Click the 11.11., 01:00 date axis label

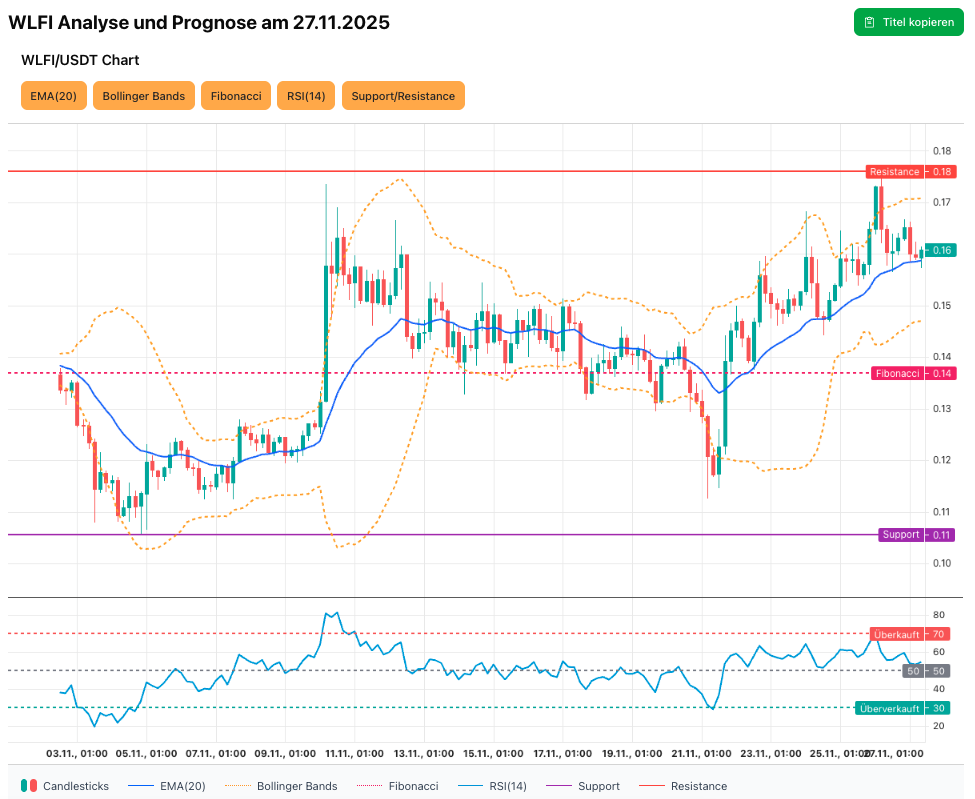coord(354,753)
